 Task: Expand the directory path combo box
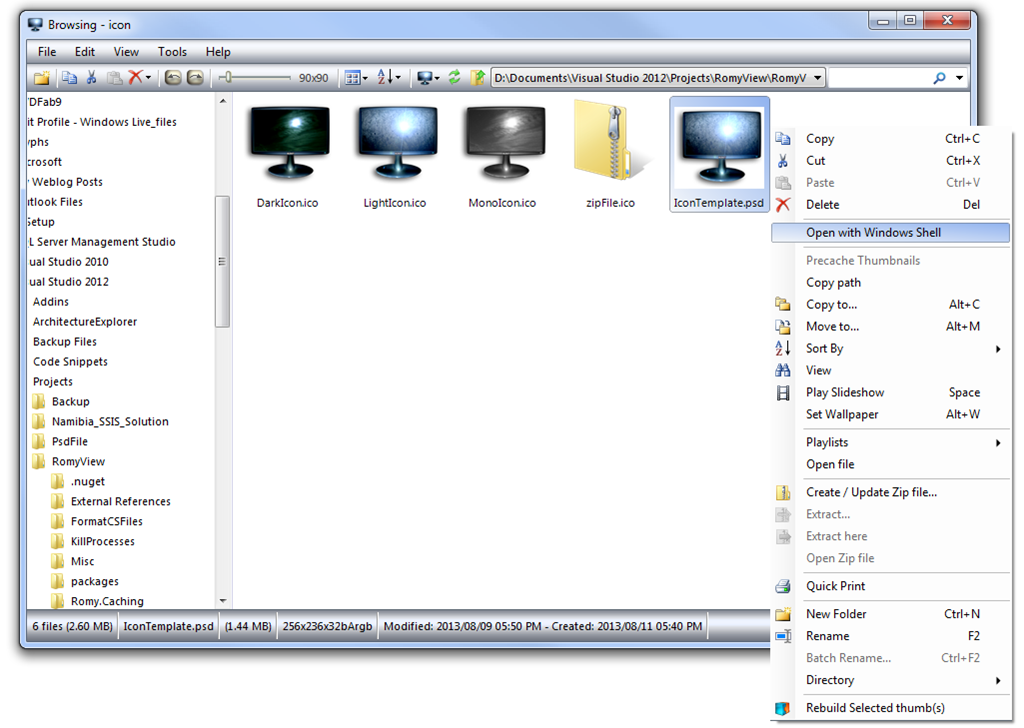[817, 78]
